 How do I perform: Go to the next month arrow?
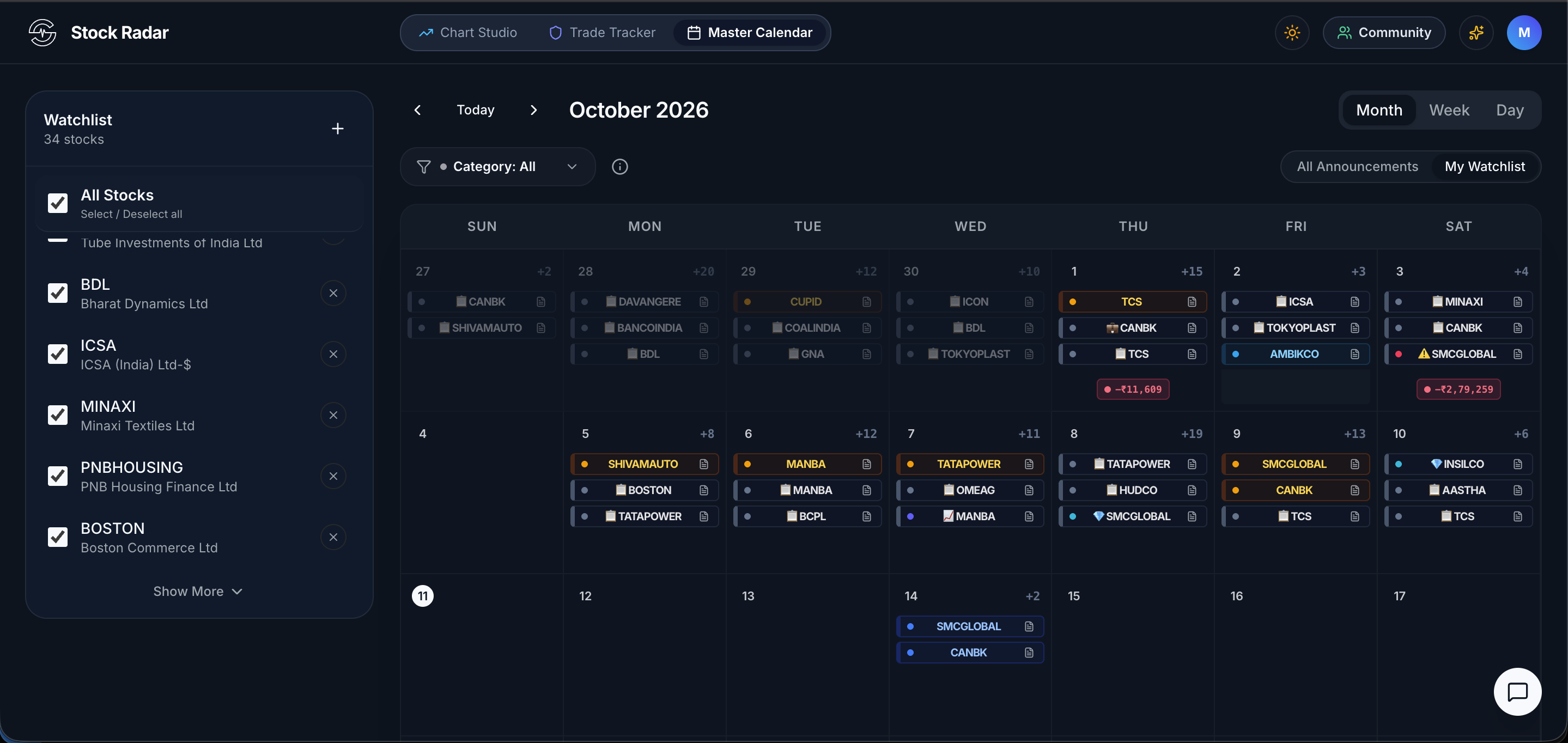534,110
